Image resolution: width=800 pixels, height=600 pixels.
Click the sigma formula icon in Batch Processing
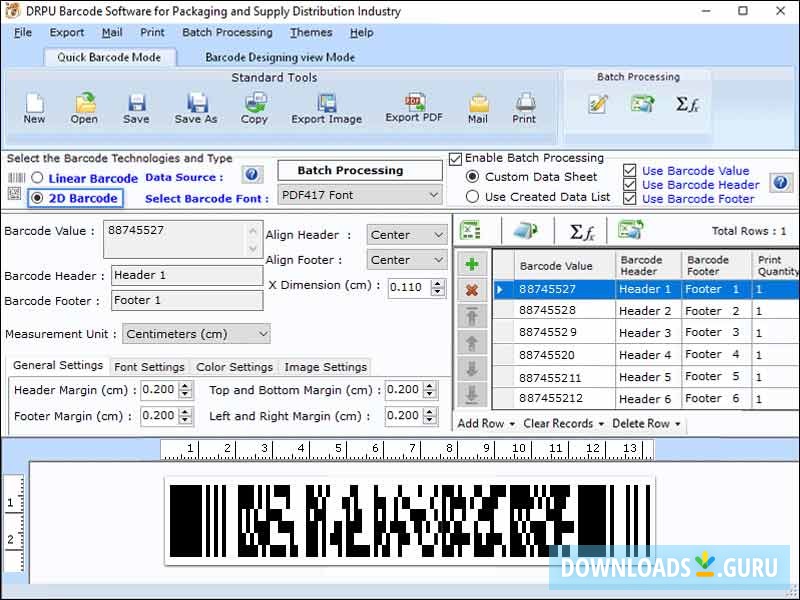click(687, 104)
